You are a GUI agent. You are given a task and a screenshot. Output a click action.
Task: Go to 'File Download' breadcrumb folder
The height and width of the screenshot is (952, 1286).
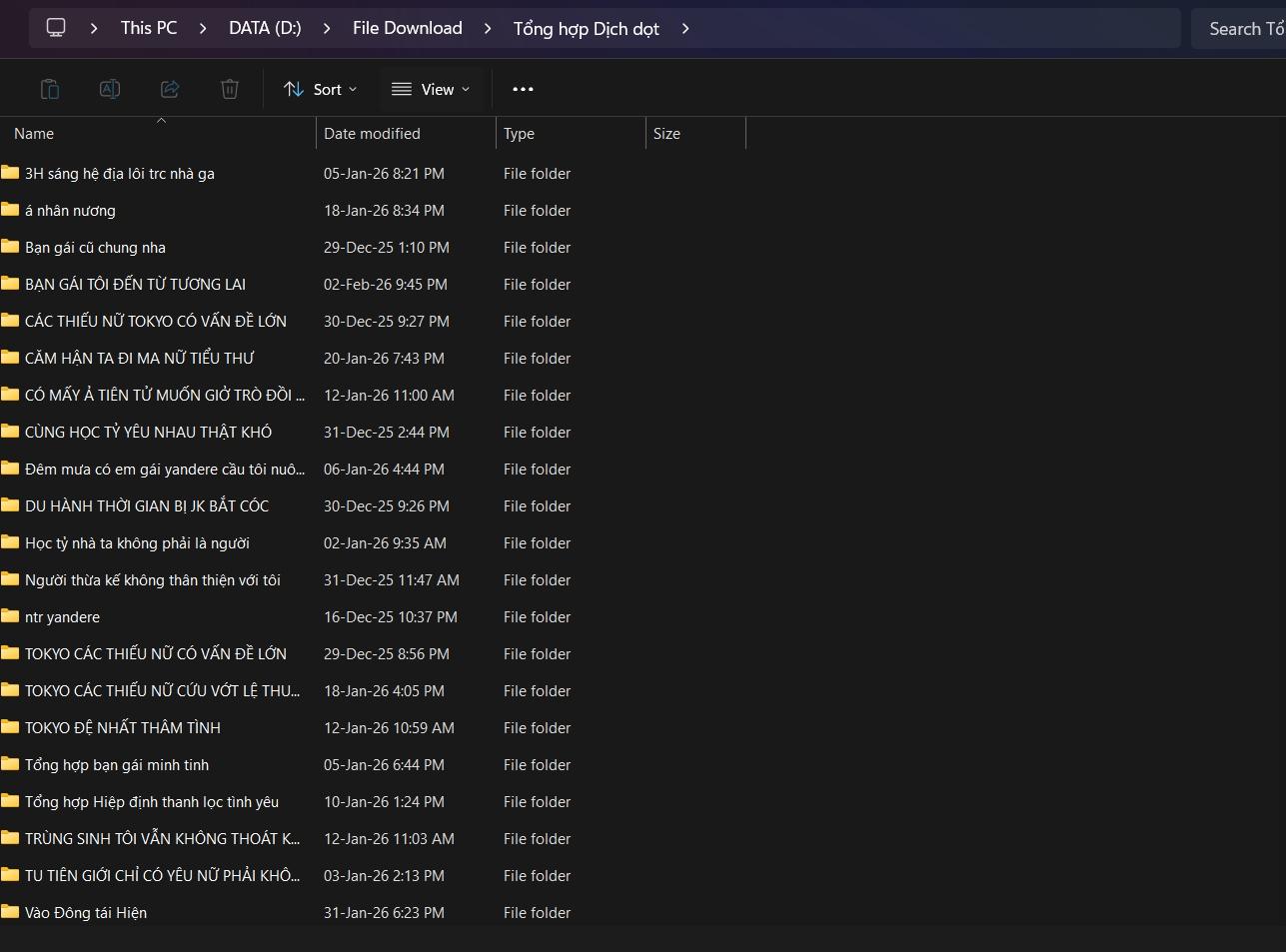click(407, 28)
